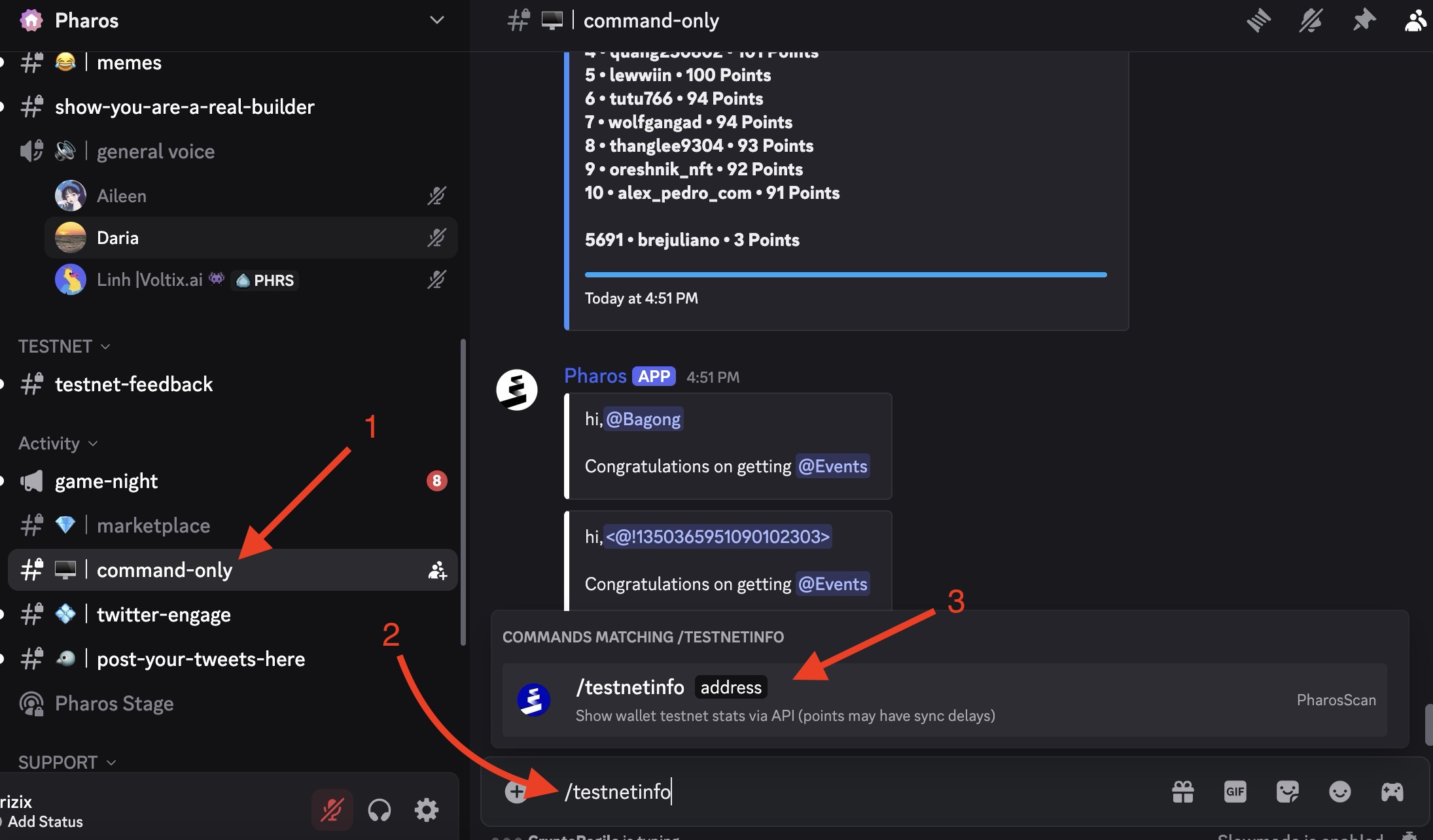Open the Threads icon in channel header

(x=1258, y=20)
